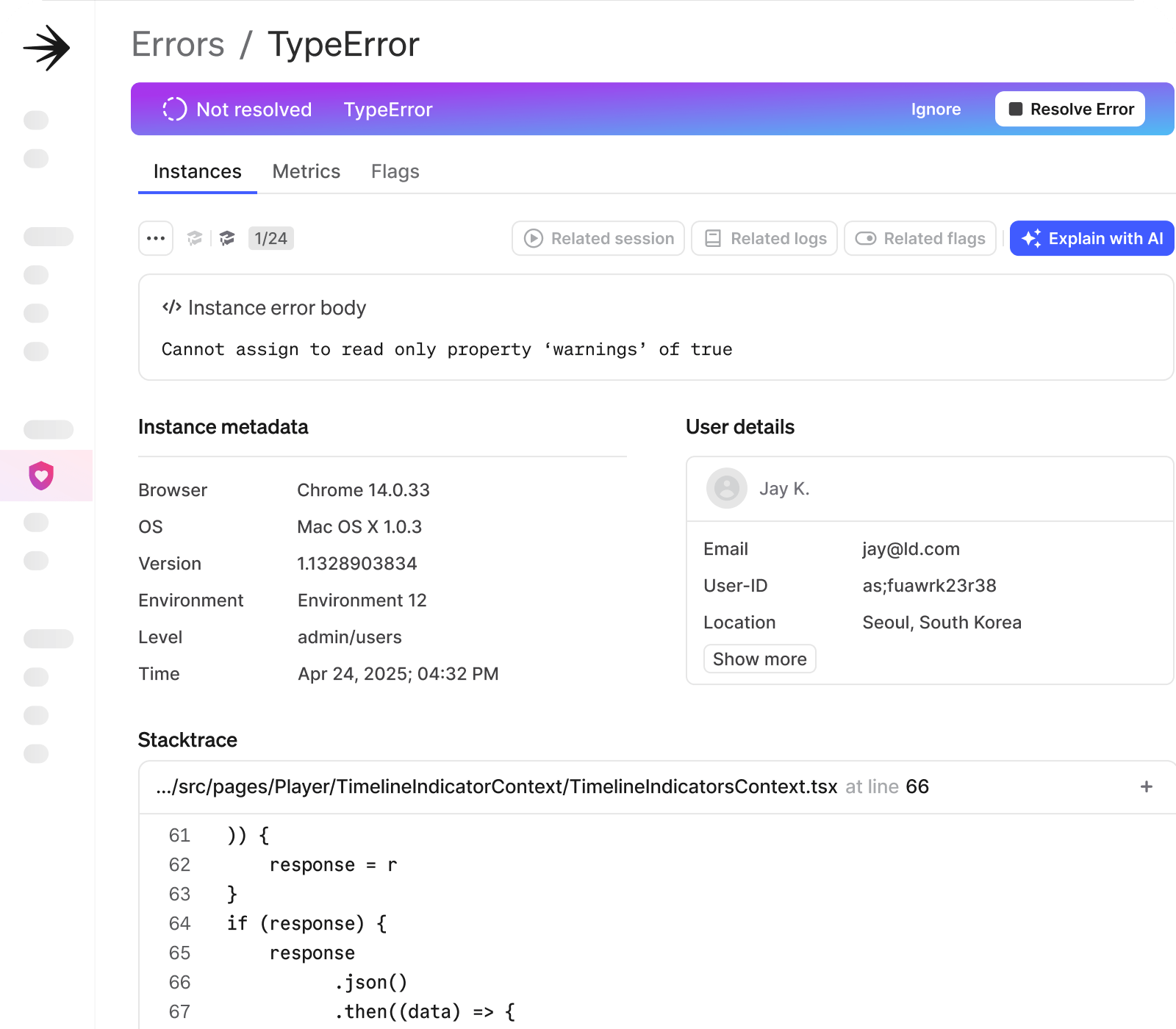Open Related logs

(764, 238)
